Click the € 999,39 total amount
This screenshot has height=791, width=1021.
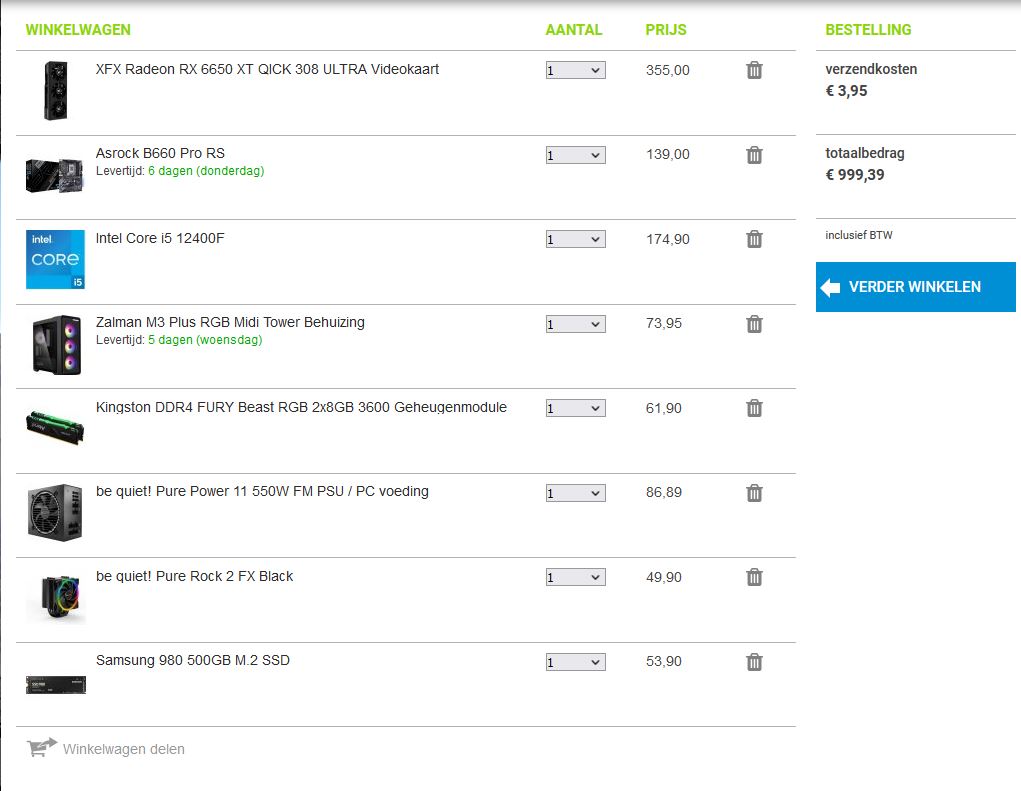(x=855, y=174)
